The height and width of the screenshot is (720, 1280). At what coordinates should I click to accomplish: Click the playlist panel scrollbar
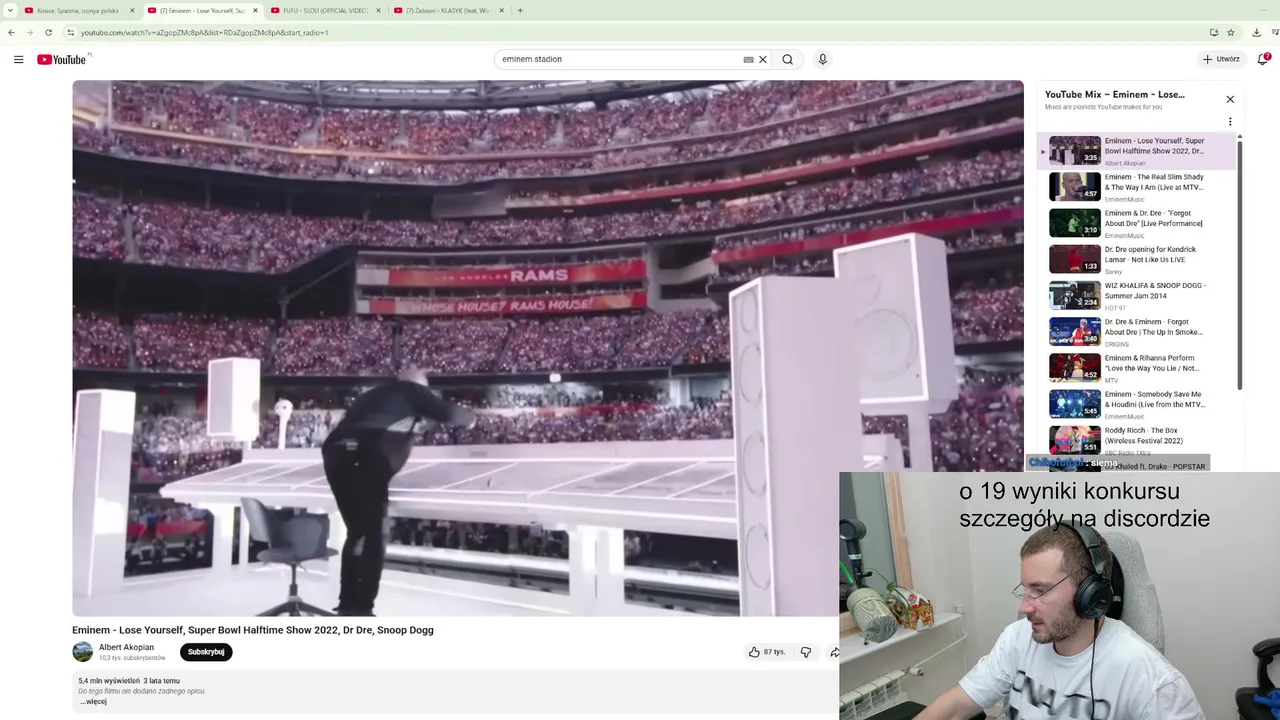click(x=1240, y=264)
